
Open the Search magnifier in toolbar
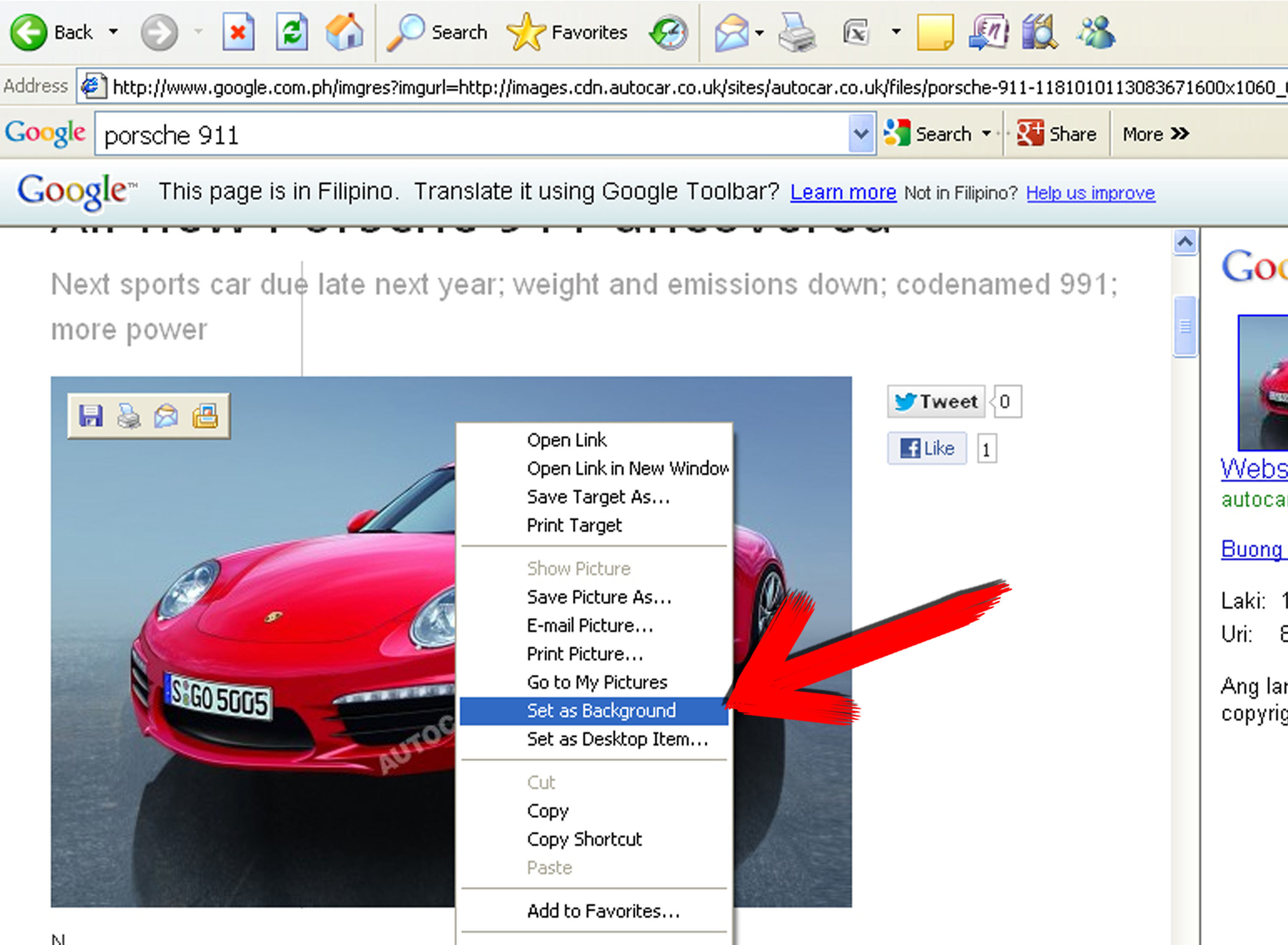[437, 32]
